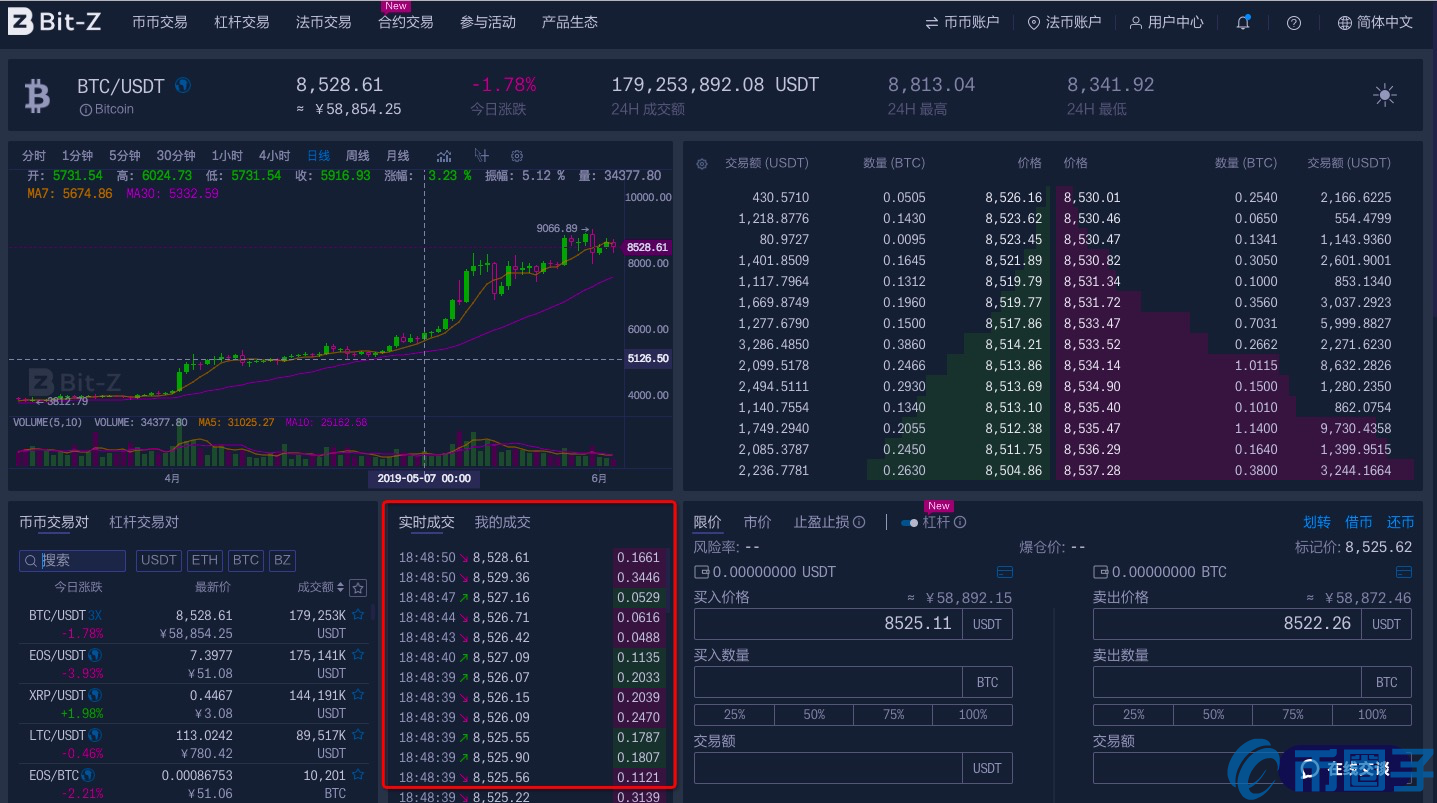The width and height of the screenshot is (1437, 803).
Task: Set chart interval to 1小时
Action: click(x=227, y=156)
